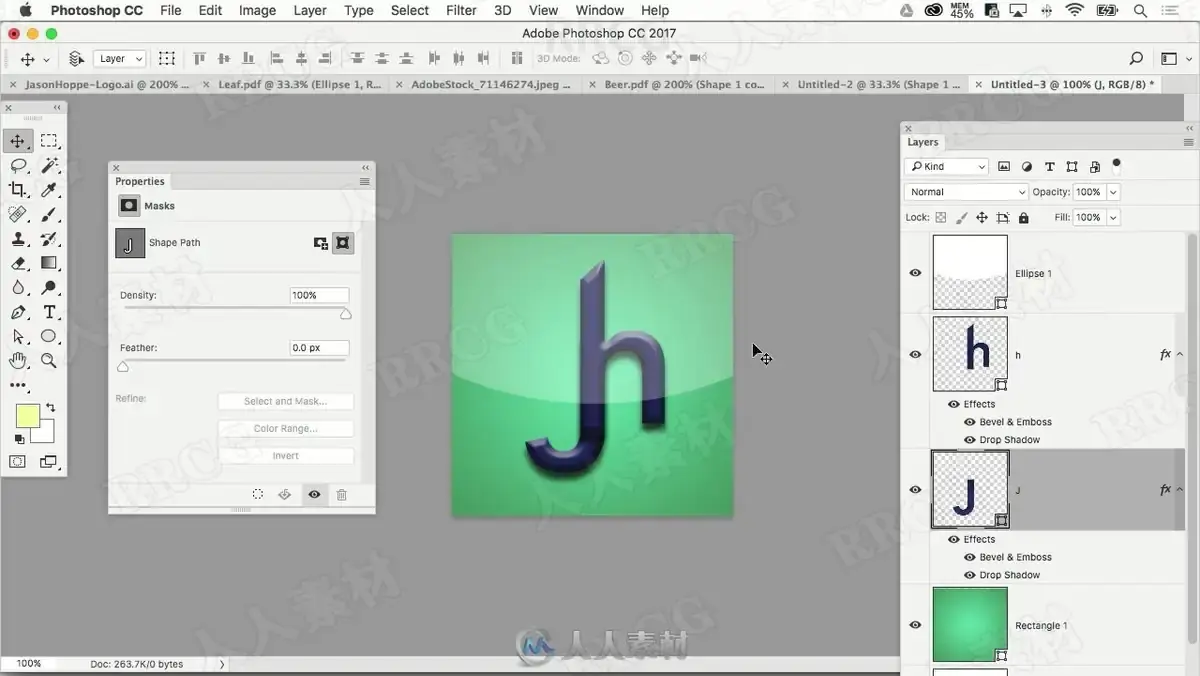The image size is (1200, 676).
Task: Click the Density slider handle
Action: tap(345, 314)
